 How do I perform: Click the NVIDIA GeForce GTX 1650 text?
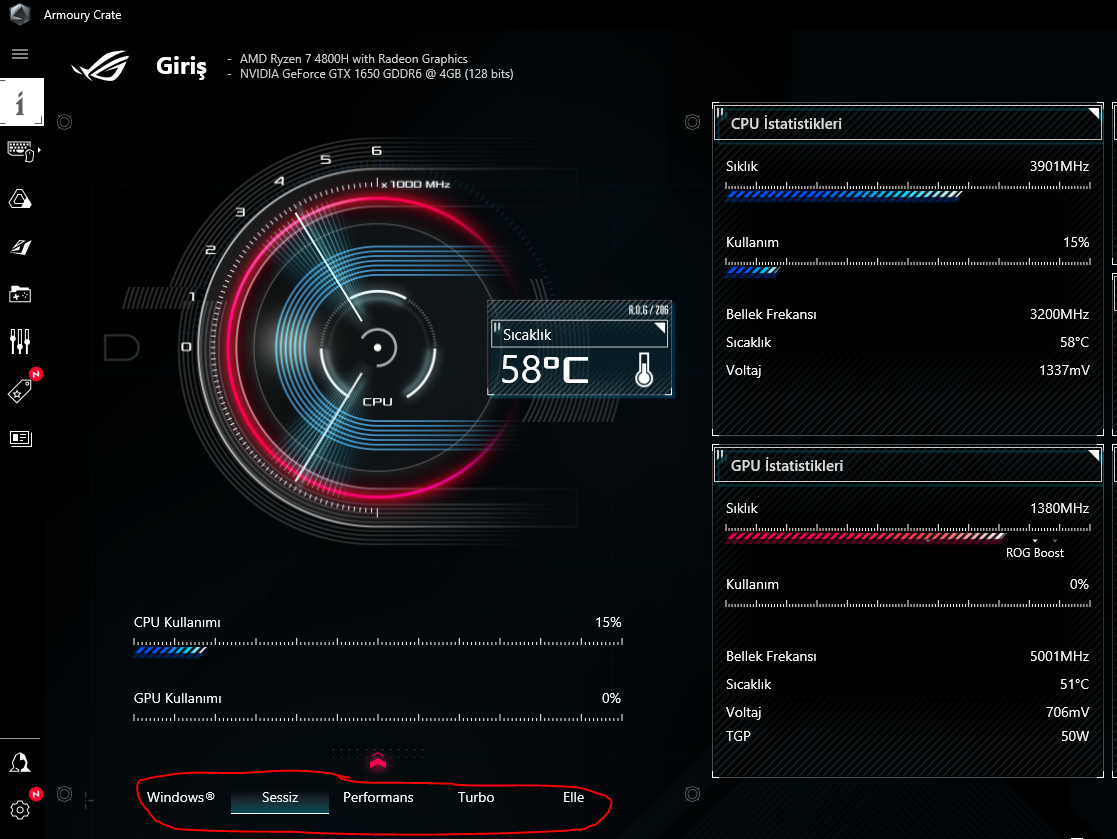[x=376, y=74]
